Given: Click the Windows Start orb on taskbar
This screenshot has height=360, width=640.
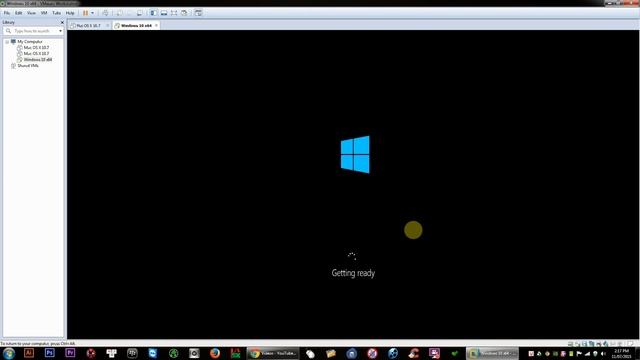Looking at the screenshot, I should [9, 353].
